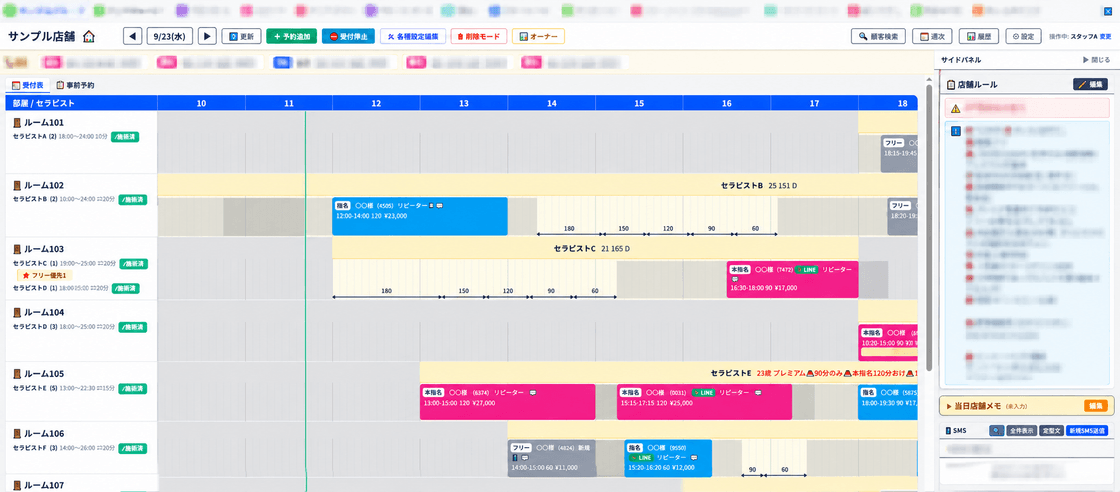Open 各種設定編集 settings editor

click(x=413, y=36)
